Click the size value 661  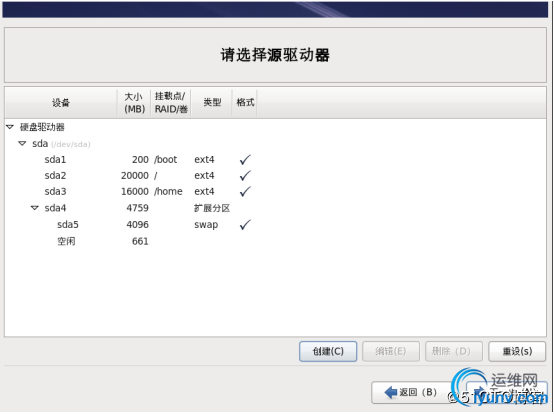(x=140, y=241)
